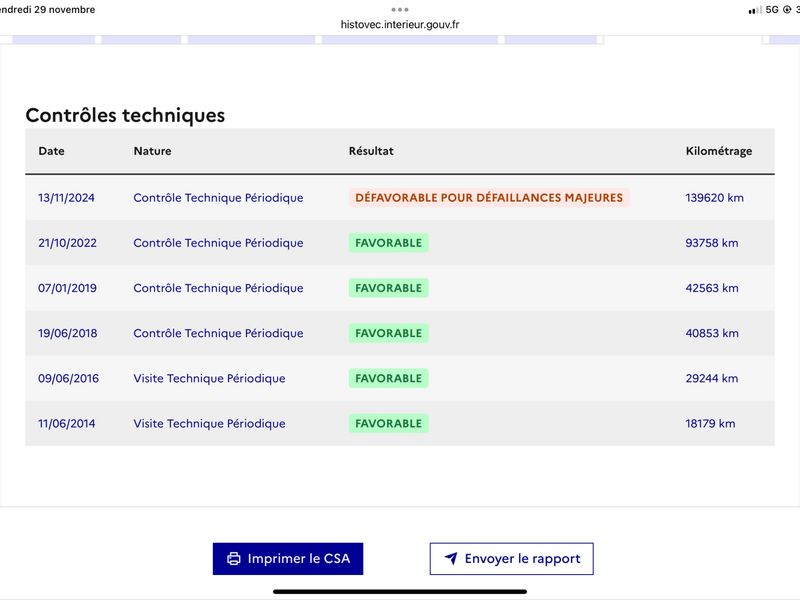Click Visite Technique Périodique in the 09/06/2016 row
Viewport: 800px width, 600px height.
(x=209, y=379)
